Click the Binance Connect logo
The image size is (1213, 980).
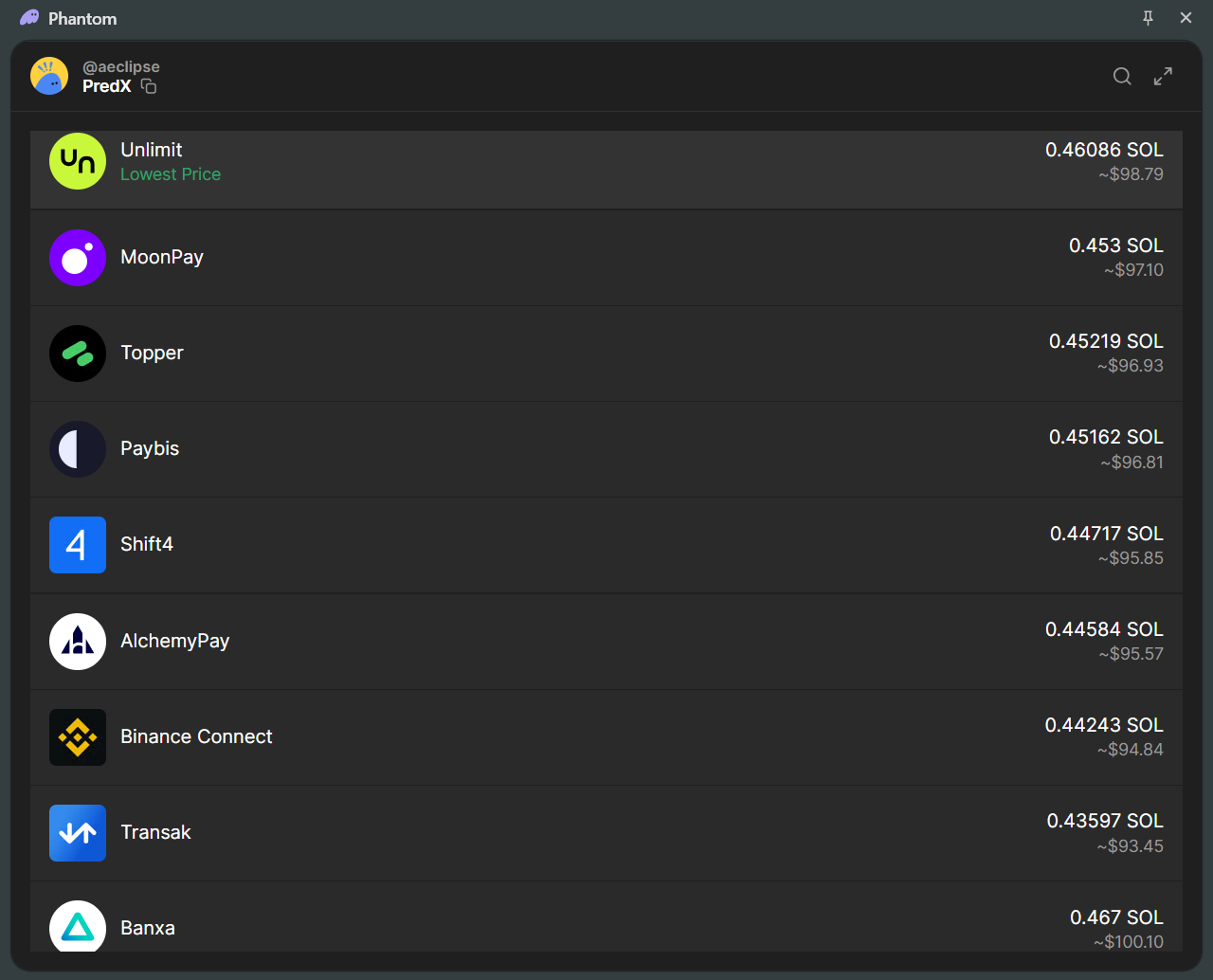click(x=78, y=737)
